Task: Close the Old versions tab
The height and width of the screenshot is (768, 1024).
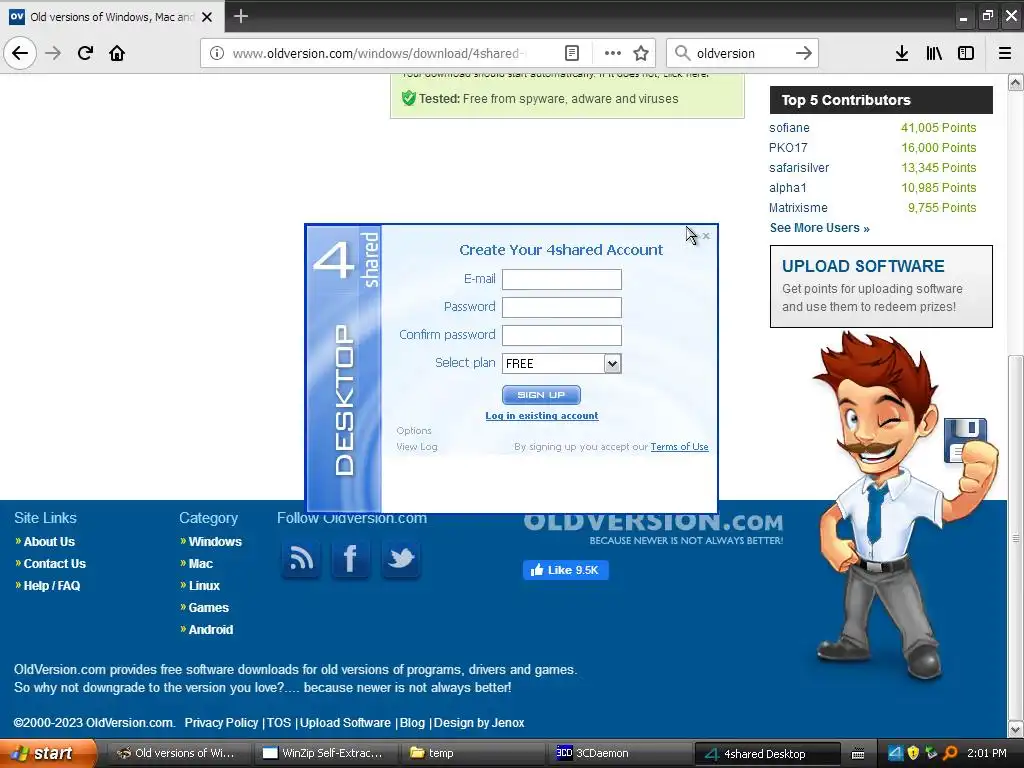Action: pos(207,17)
